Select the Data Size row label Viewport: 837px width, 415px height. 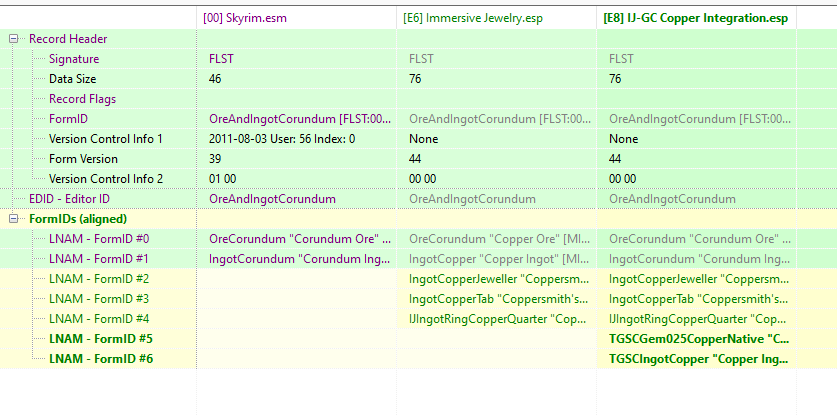coord(73,79)
